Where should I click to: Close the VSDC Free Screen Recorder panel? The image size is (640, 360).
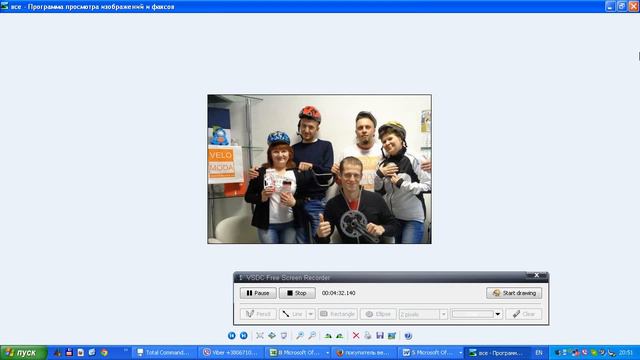point(537,276)
